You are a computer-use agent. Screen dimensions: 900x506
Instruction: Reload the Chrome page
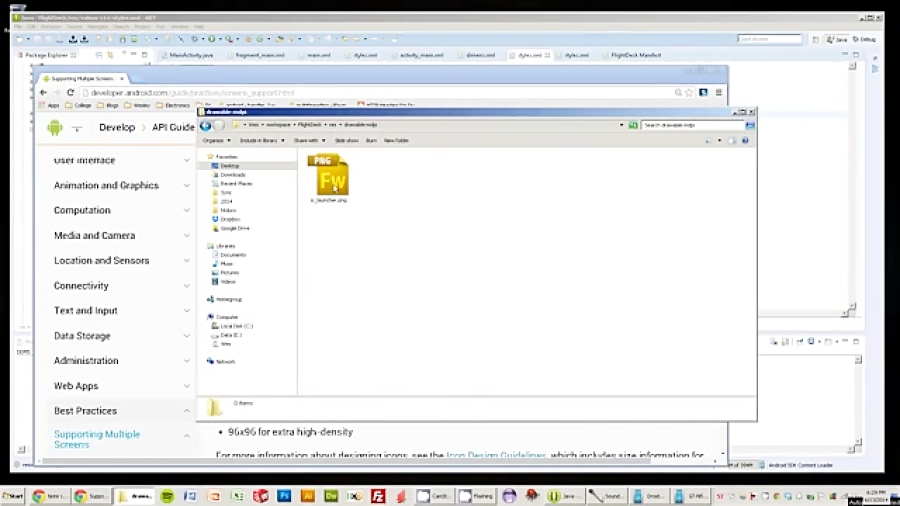[71, 92]
